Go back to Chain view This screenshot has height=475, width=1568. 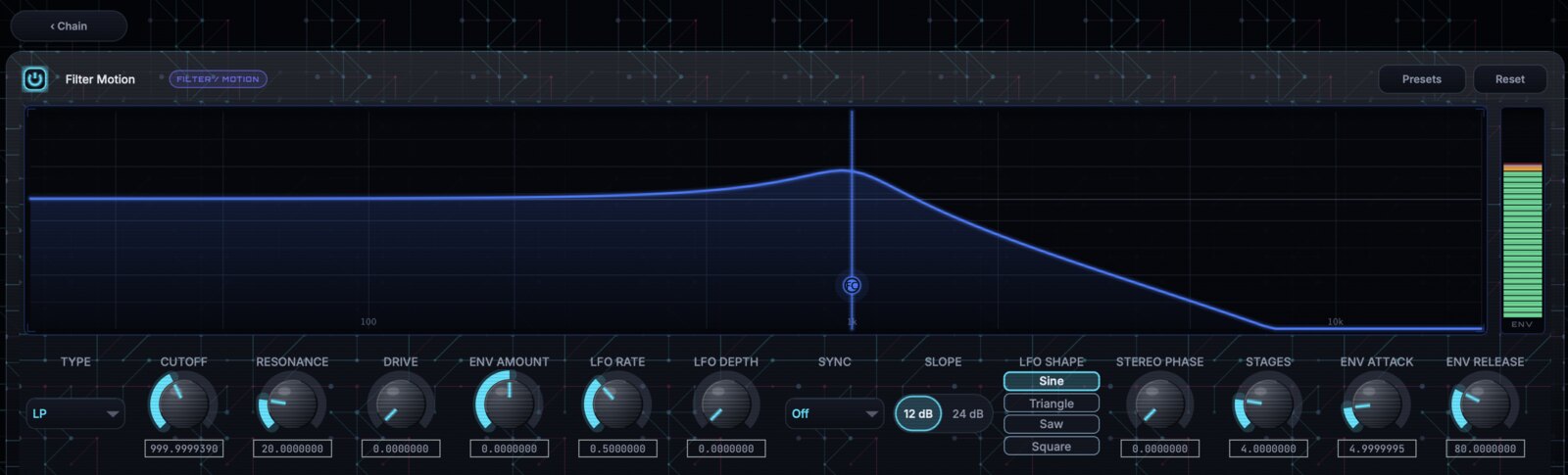(x=69, y=26)
